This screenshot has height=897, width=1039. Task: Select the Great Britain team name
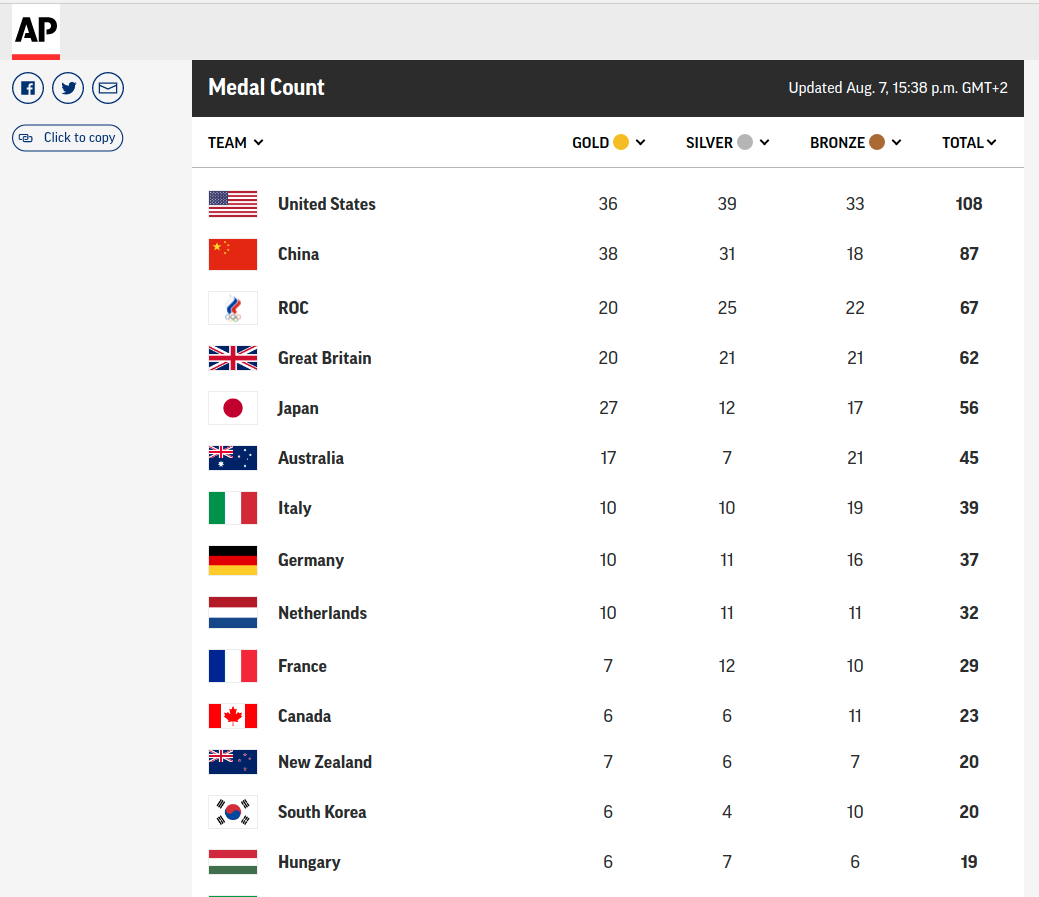click(x=325, y=358)
